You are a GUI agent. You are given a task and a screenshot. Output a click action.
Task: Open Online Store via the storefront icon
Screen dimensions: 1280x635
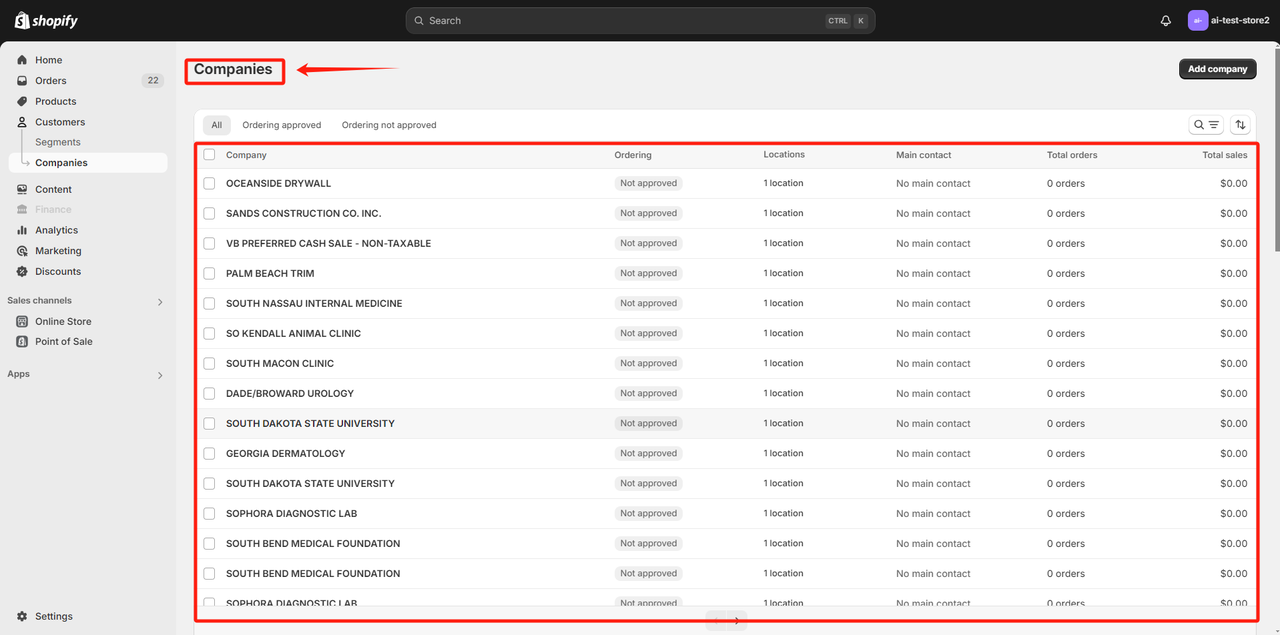click(22, 321)
